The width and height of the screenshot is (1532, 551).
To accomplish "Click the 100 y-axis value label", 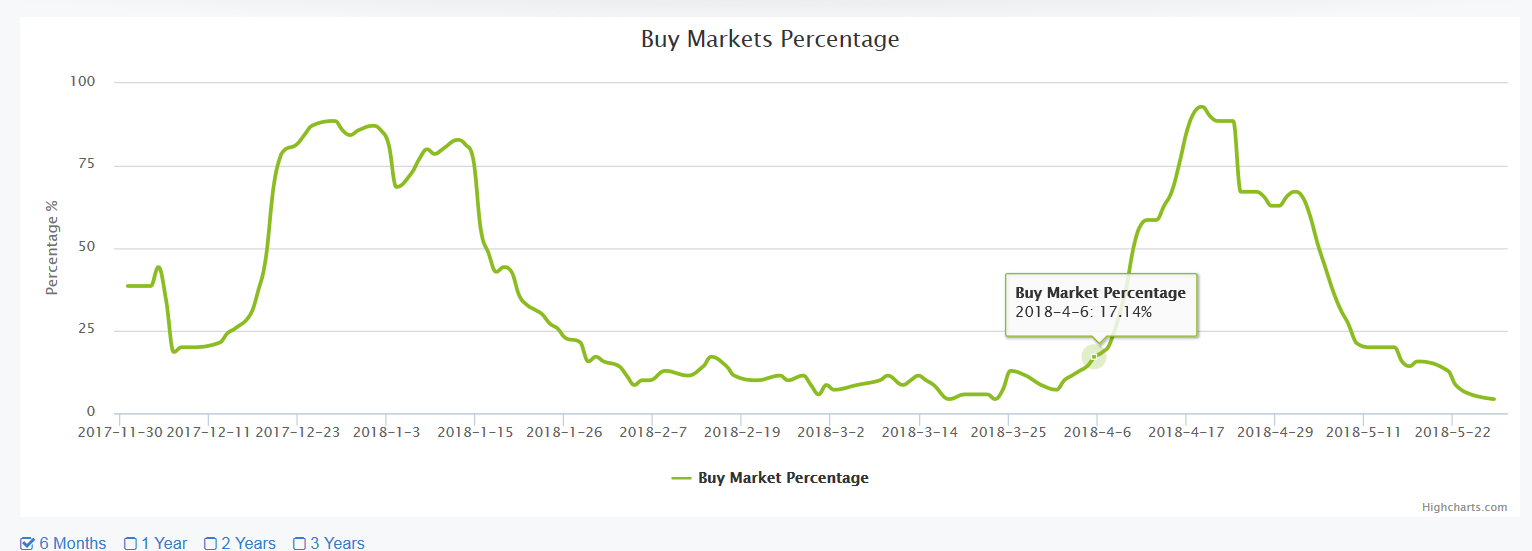I will (x=82, y=82).
